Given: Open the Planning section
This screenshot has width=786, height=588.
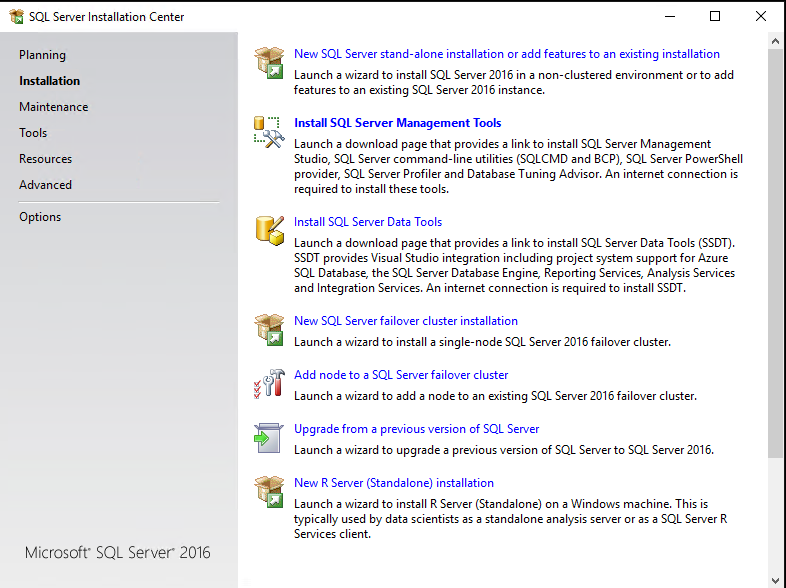Looking at the screenshot, I should (43, 55).
